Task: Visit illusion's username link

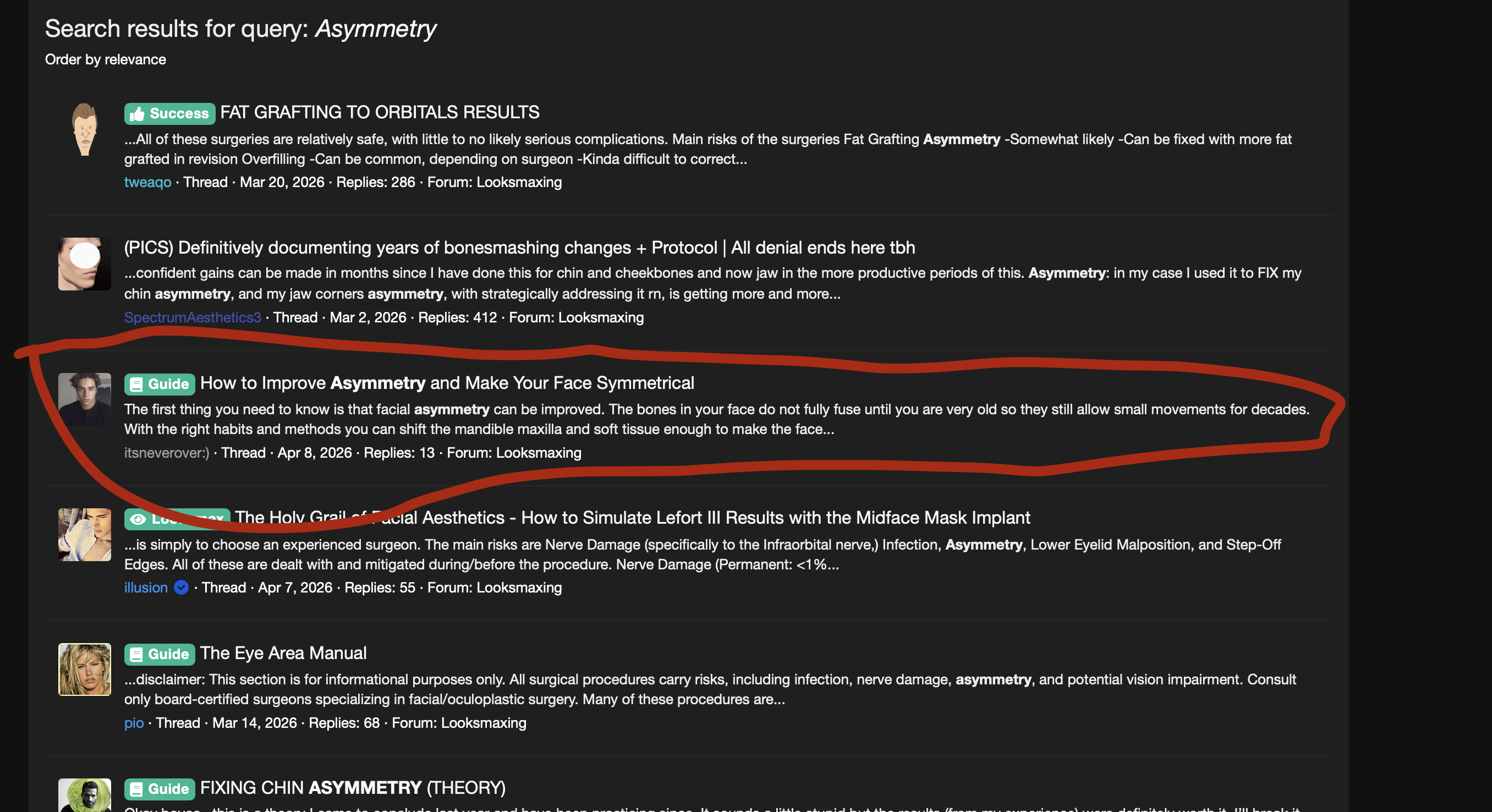Action: tap(146, 588)
